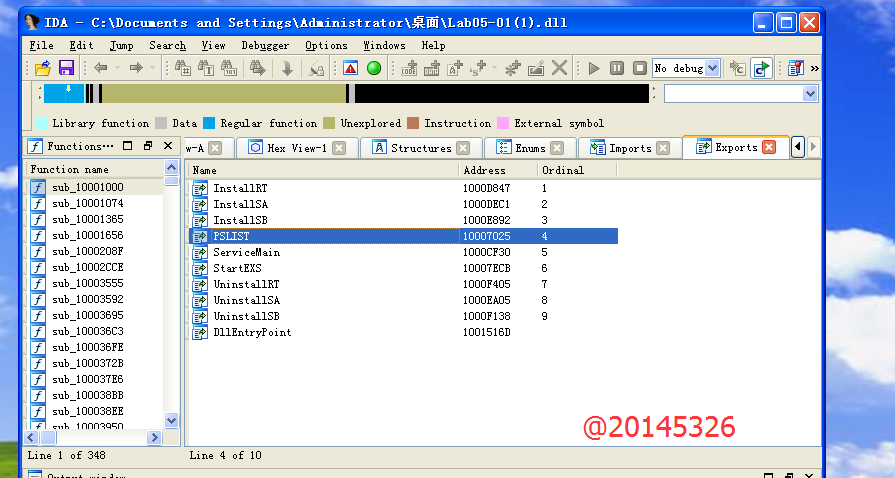Image resolution: width=895 pixels, height=478 pixels.
Task: Select the InstallRT export row
Action: tap(404, 188)
